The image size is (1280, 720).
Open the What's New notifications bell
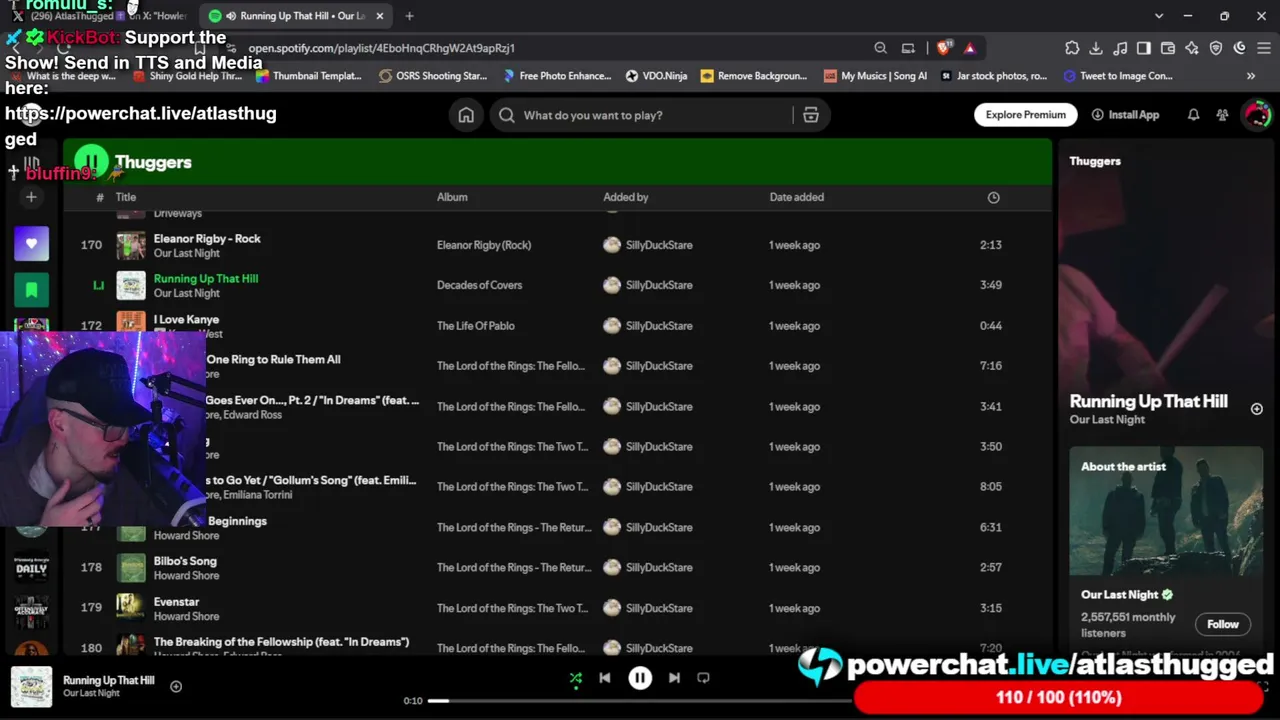(x=1193, y=115)
